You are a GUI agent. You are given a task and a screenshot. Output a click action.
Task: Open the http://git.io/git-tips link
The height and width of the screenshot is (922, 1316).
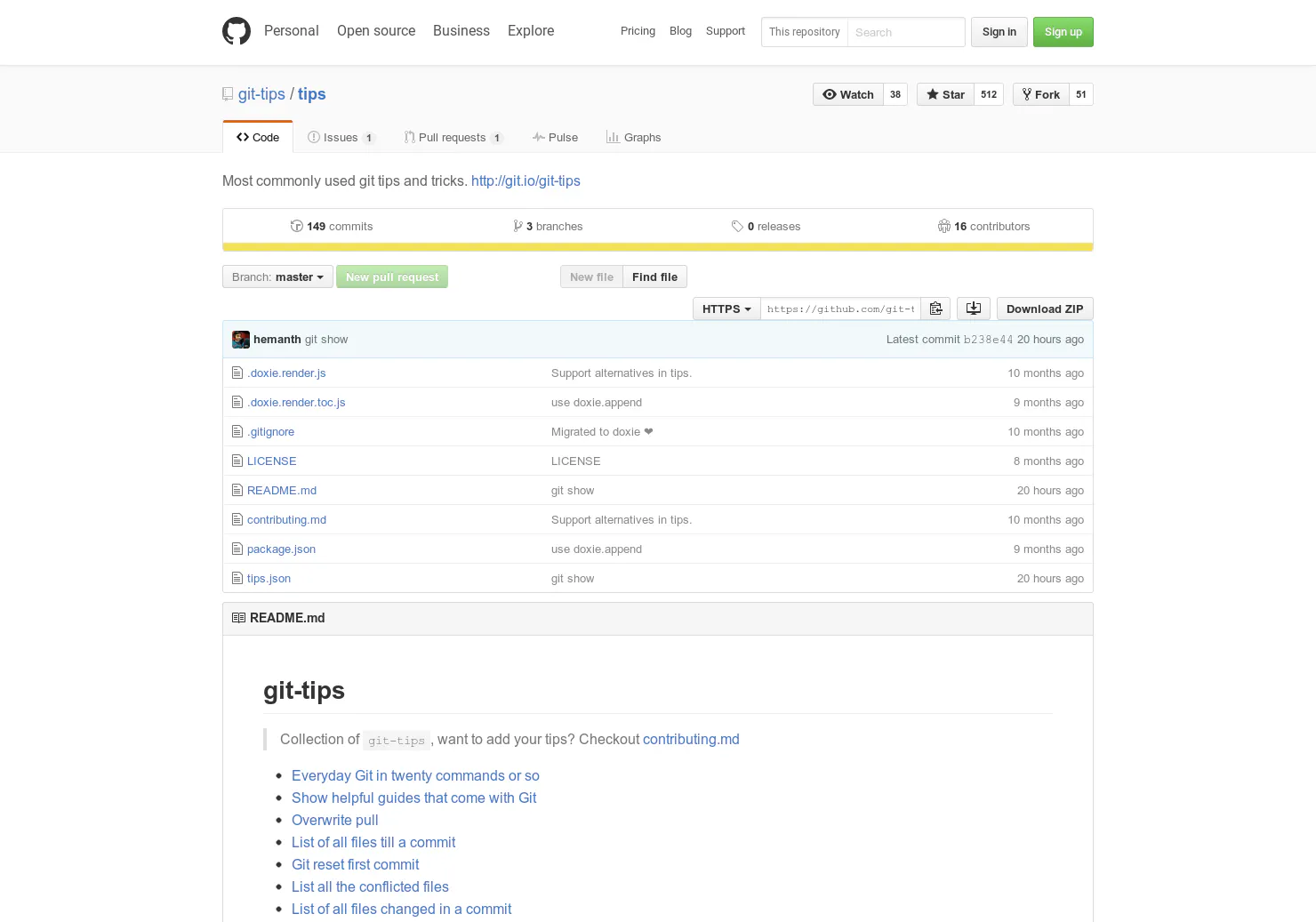[x=526, y=180]
